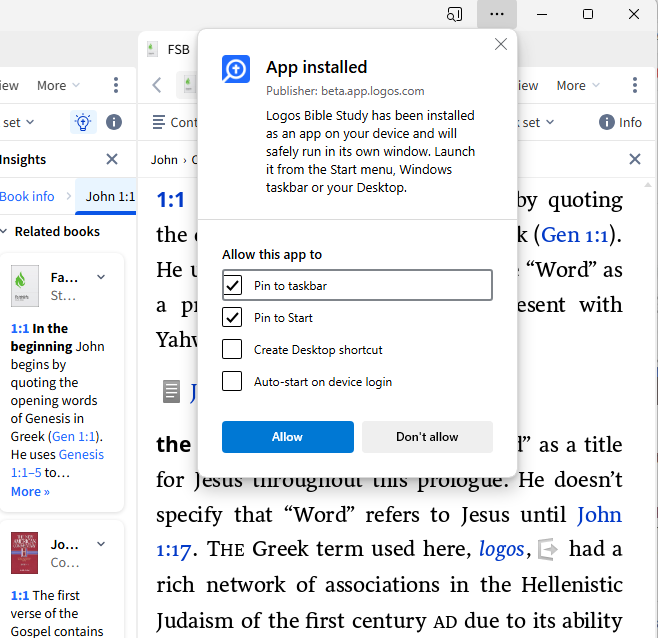Image resolution: width=658 pixels, height=638 pixels.
Task: Toggle Pin to Start checkbox
Action: click(x=232, y=317)
